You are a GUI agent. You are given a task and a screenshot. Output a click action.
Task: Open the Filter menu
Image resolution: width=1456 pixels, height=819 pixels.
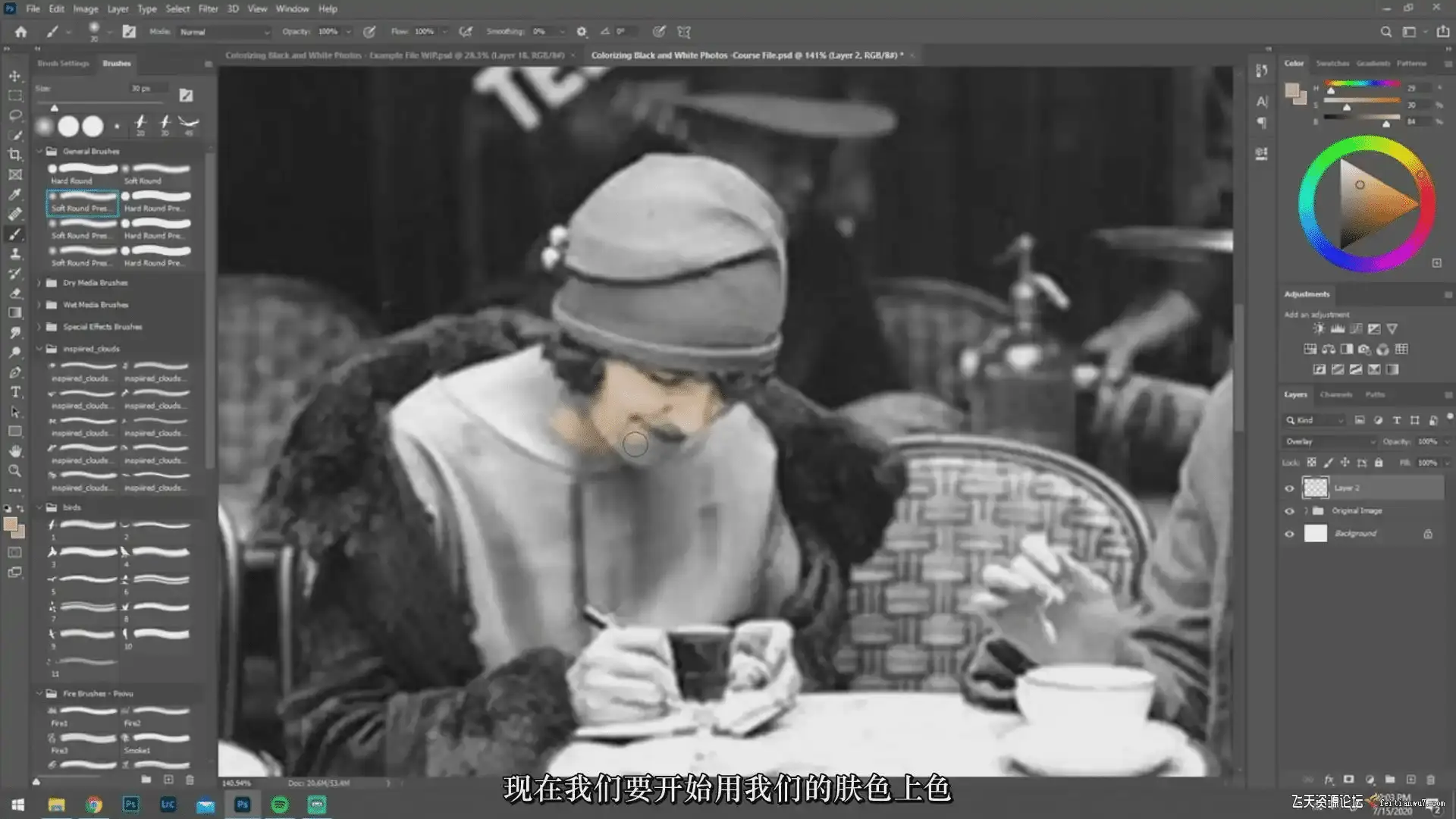tap(208, 9)
